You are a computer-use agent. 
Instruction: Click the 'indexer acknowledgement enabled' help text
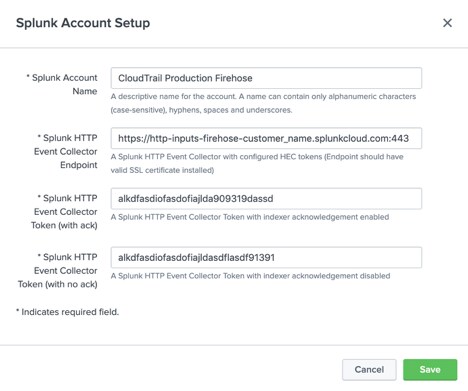pos(250,217)
